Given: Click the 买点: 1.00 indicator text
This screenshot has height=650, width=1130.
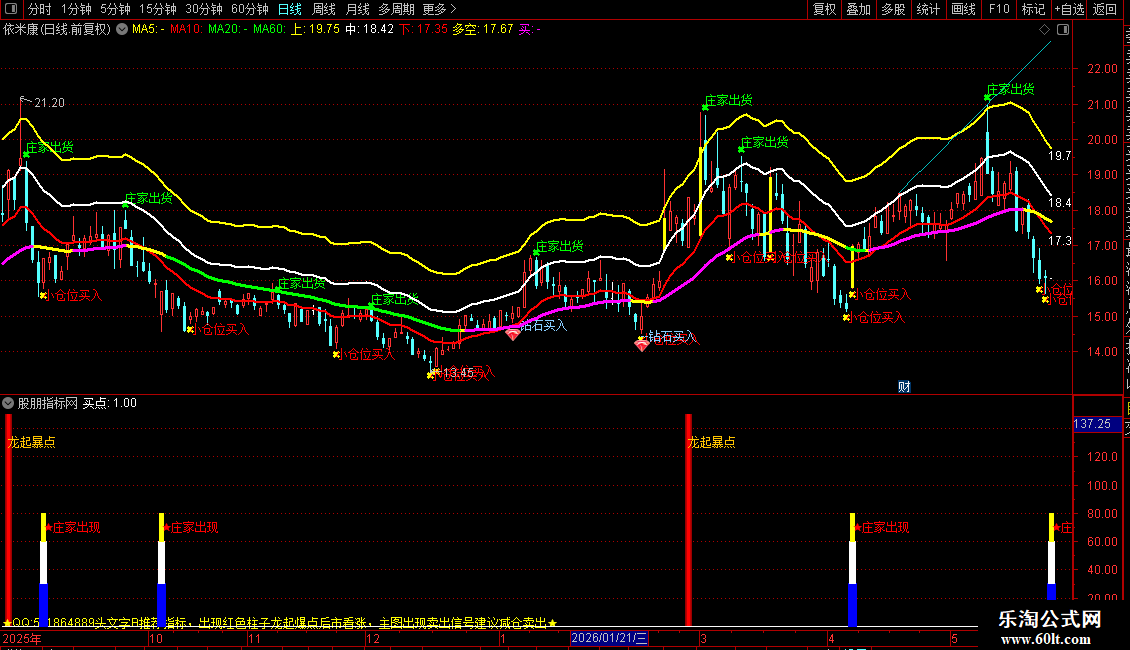Looking at the screenshot, I should coord(110,404).
